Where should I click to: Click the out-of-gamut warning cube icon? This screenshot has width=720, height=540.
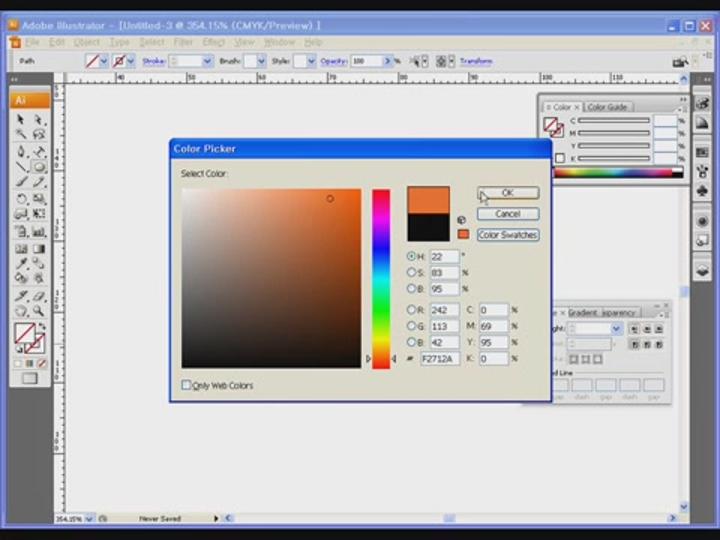coord(461,220)
